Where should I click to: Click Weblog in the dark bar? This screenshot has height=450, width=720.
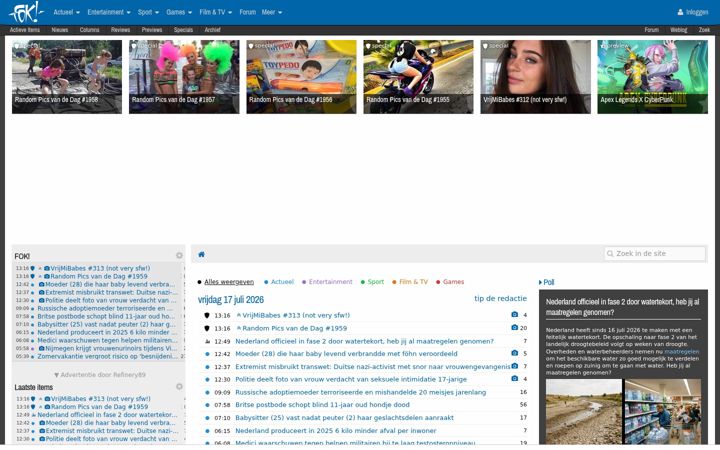[678, 30]
